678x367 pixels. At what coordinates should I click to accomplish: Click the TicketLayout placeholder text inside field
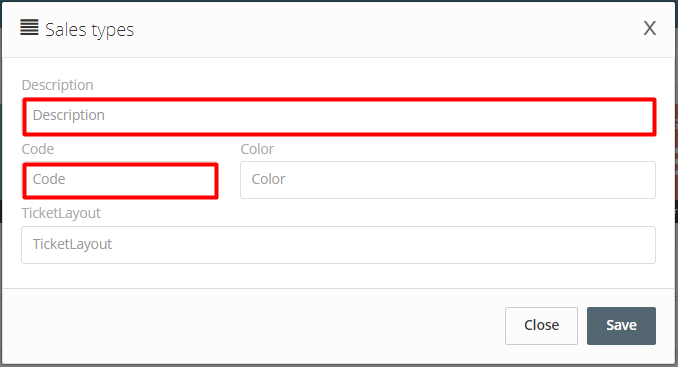click(x=72, y=244)
